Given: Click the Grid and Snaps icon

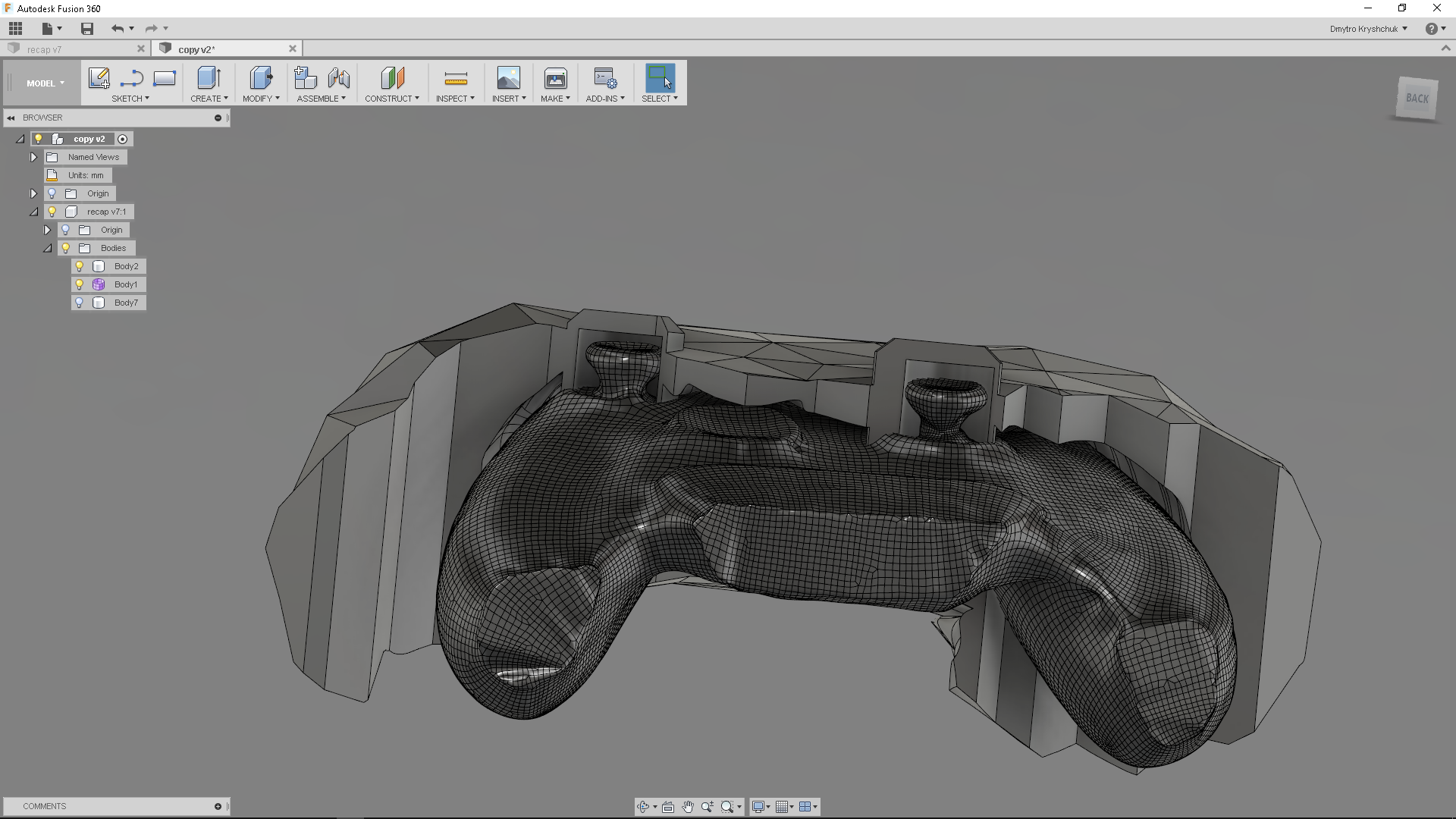Looking at the screenshot, I should click(782, 807).
